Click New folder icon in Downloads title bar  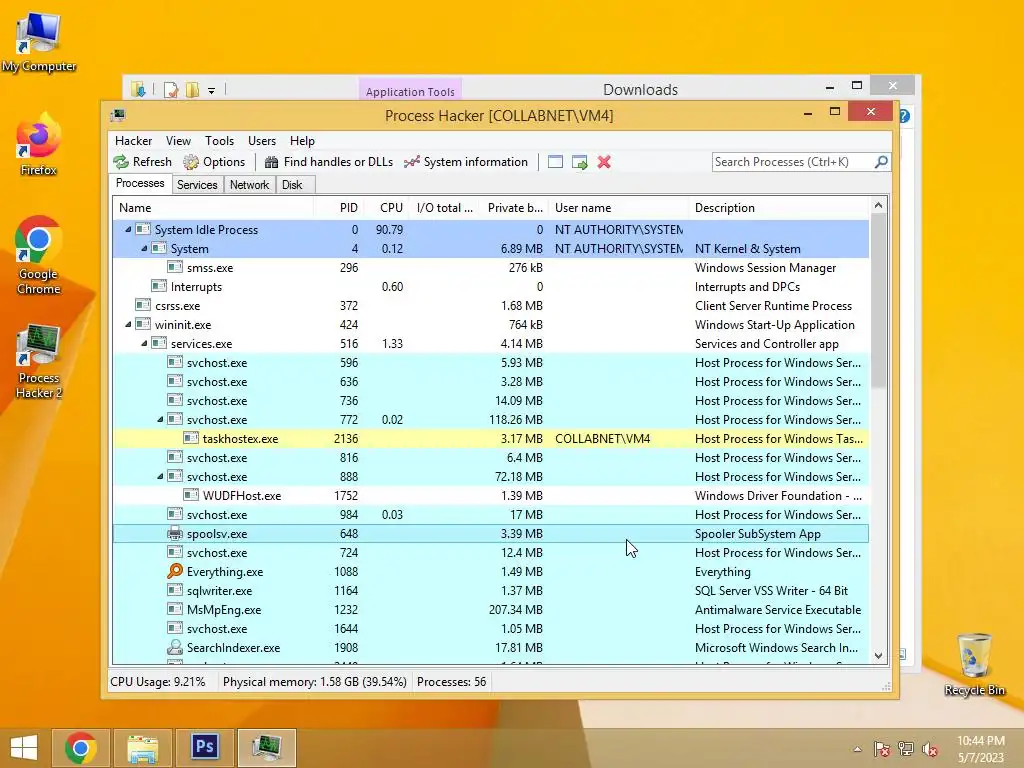[x=192, y=90]
